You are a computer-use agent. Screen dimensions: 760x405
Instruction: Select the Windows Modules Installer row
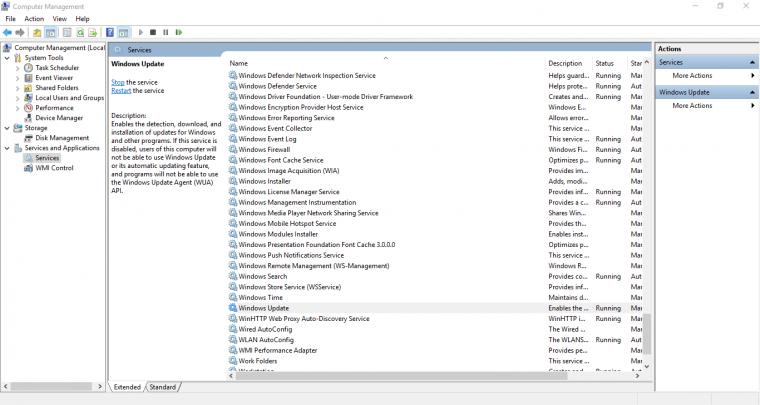pyautogui.click(x=435, y=234)
